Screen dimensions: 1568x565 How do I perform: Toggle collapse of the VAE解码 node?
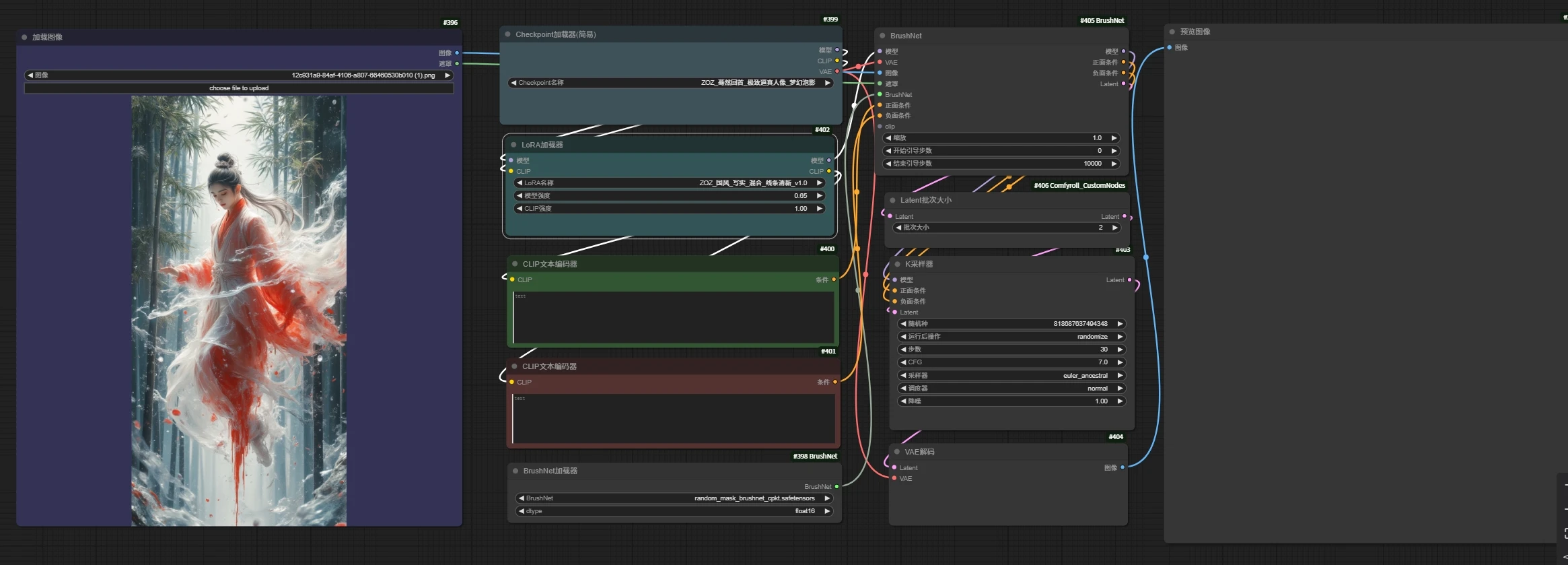click(x=897, y=452)
